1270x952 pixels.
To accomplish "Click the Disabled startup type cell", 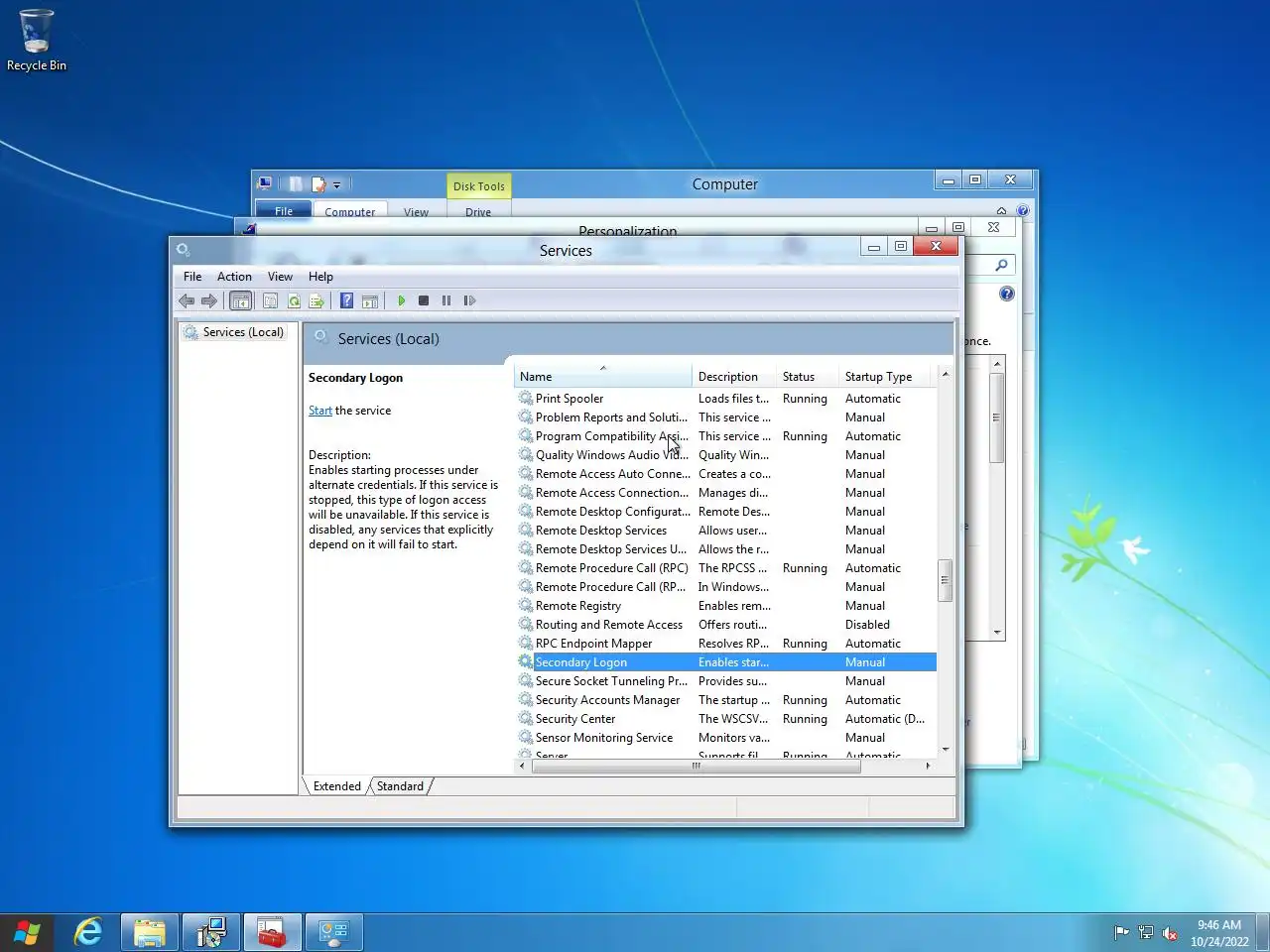I will point(867,625).
